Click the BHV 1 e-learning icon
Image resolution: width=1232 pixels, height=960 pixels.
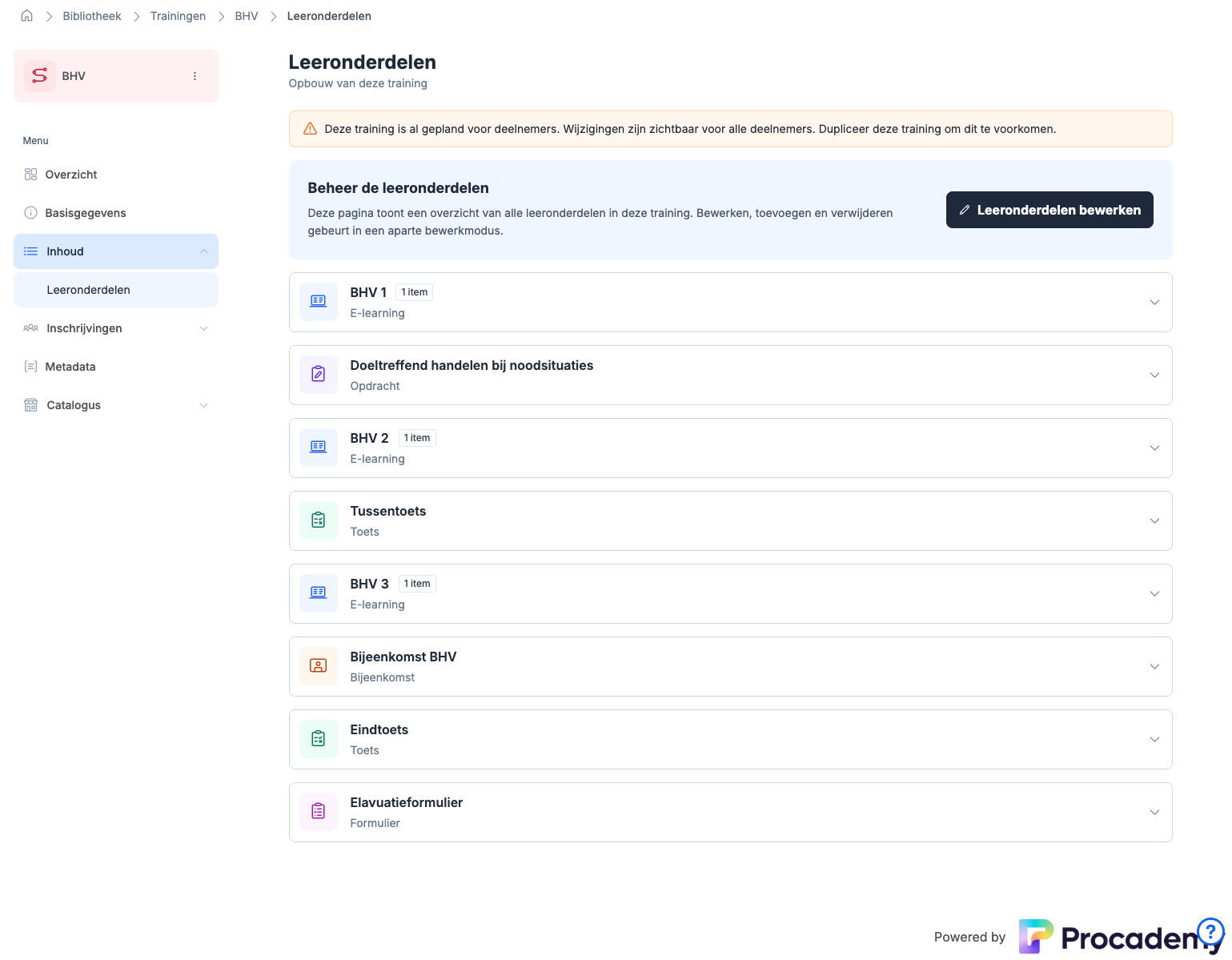319,302
